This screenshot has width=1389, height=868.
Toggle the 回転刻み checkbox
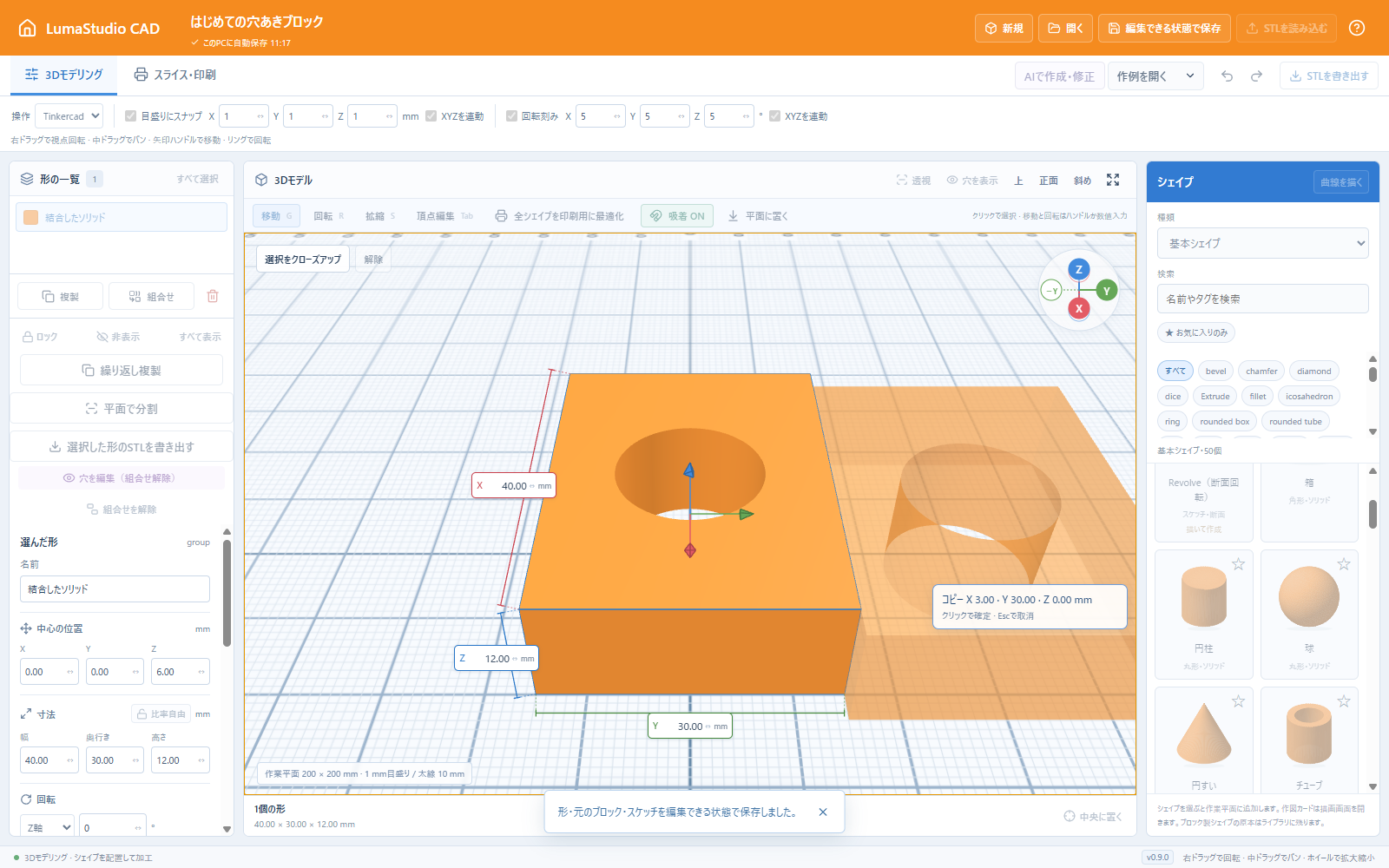[511, 115]
